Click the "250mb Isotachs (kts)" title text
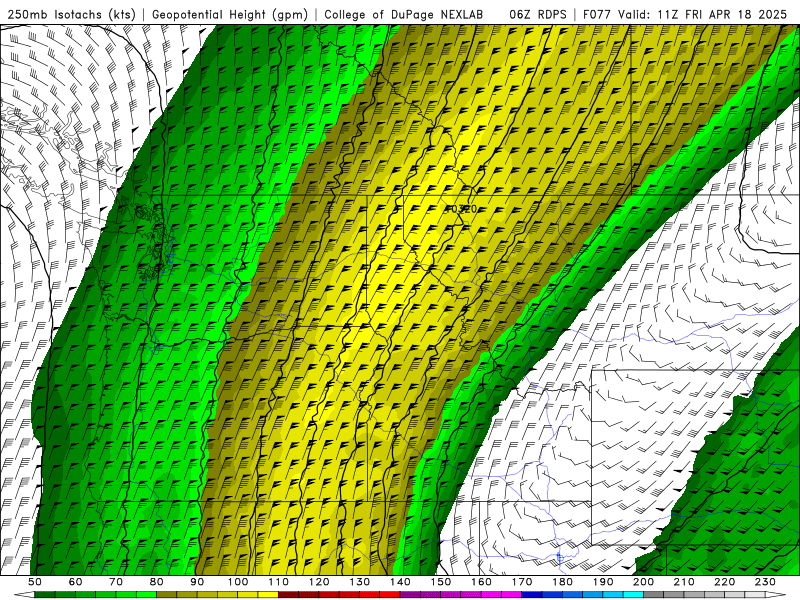The width and height of the screenshot is (800, 600). click(x=71, y=14)
